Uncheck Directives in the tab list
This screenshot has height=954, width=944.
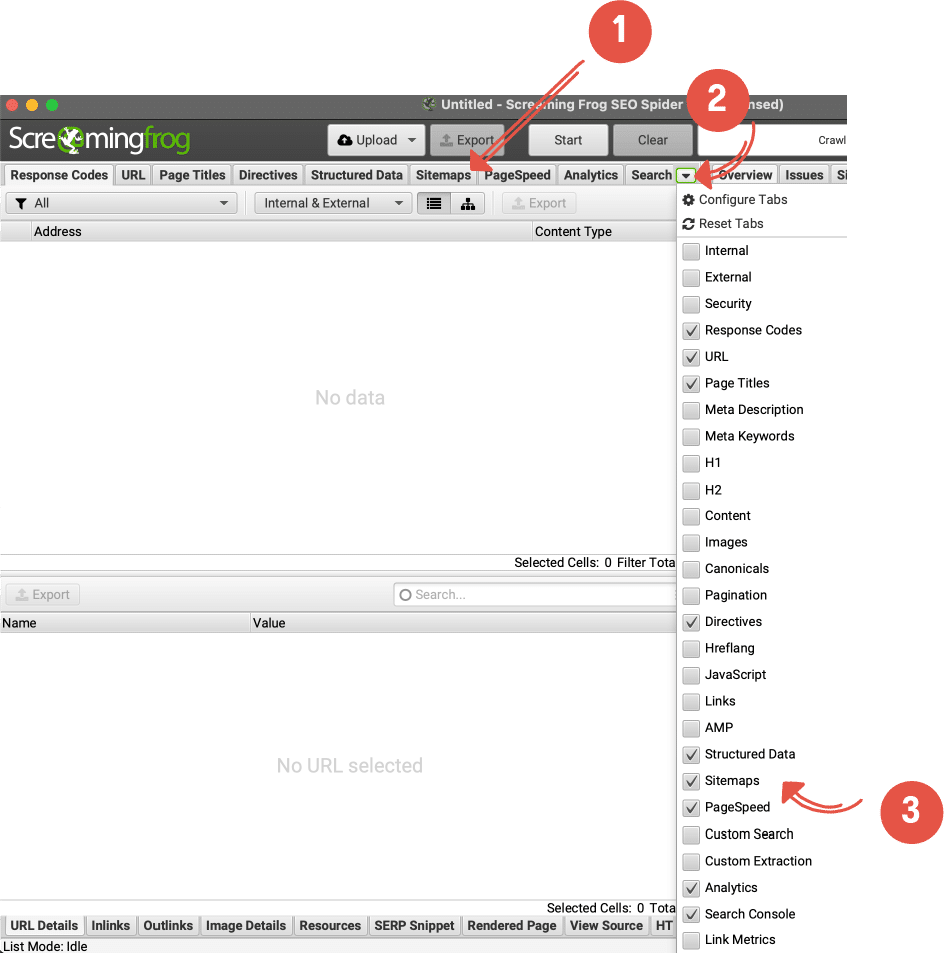(691, 622)
